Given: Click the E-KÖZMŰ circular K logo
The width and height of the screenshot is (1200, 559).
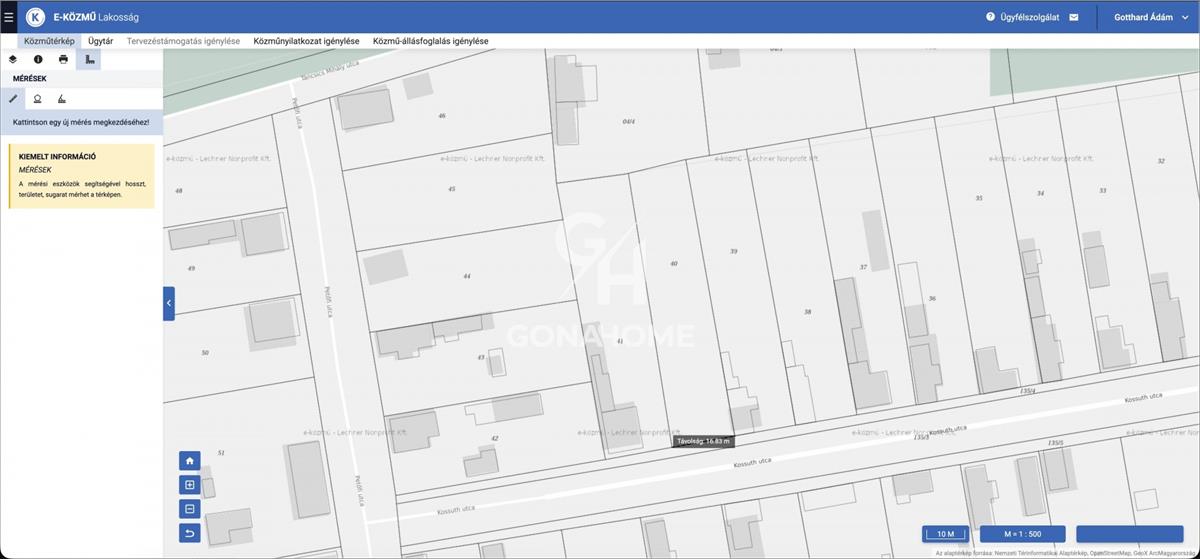Looking at the screenshot, I should pos(36,17).
